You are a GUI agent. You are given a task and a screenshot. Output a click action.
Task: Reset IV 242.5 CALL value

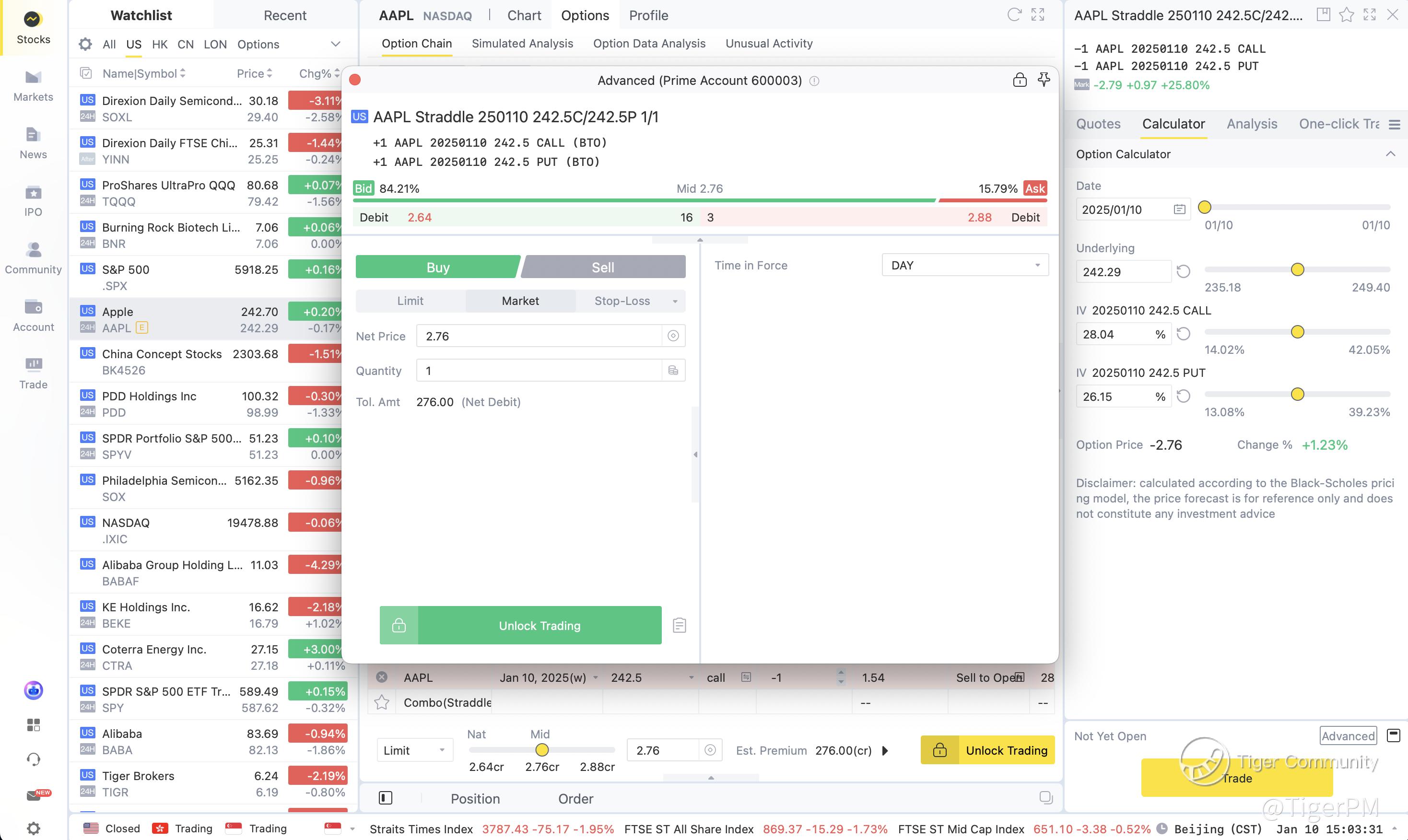coord(1183,334)
